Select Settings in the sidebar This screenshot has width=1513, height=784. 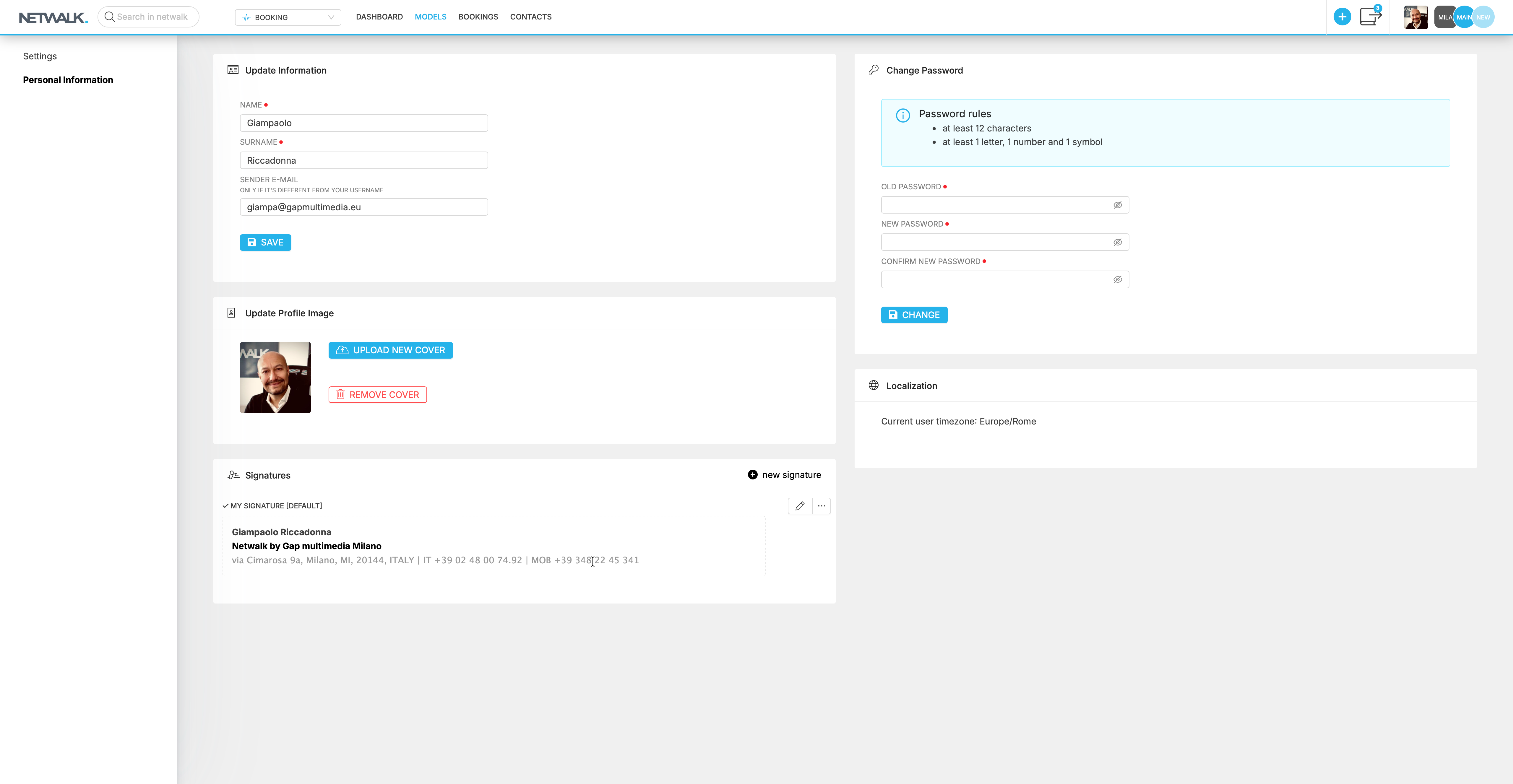[x=40, y=56]
